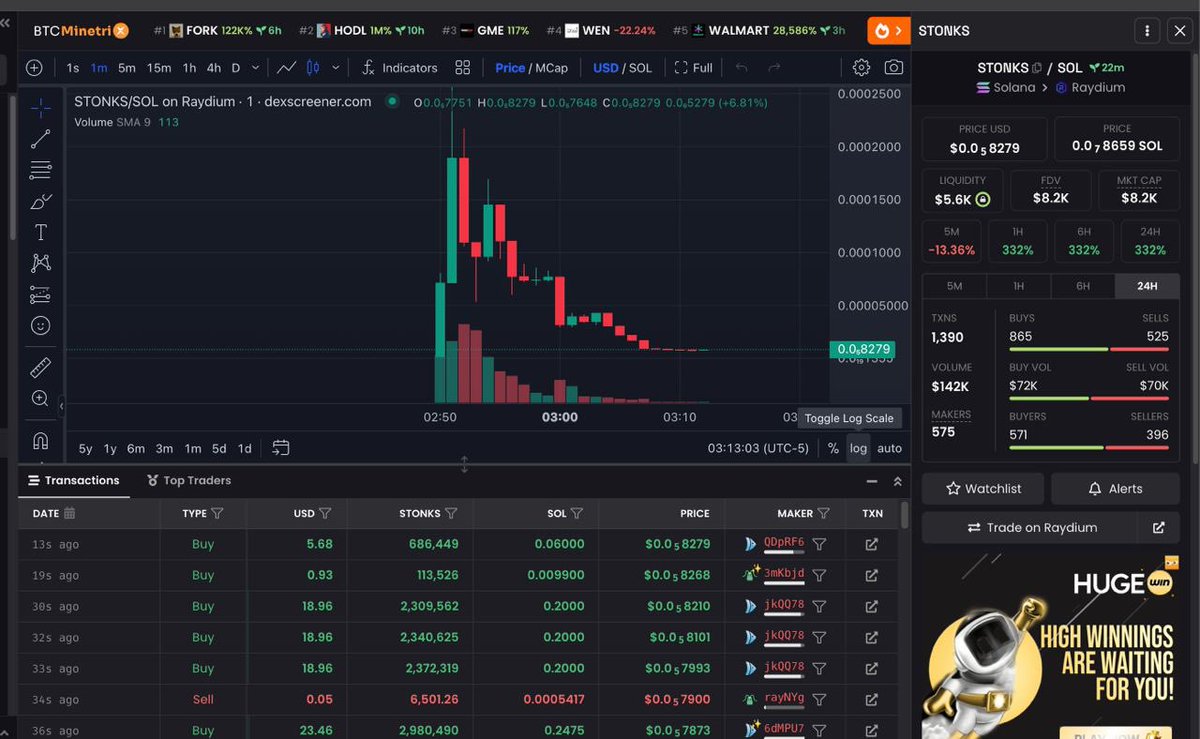Filter by maker 3mKbjd
This screenshot has height=739, width=1200.
[x=819, y=576]
